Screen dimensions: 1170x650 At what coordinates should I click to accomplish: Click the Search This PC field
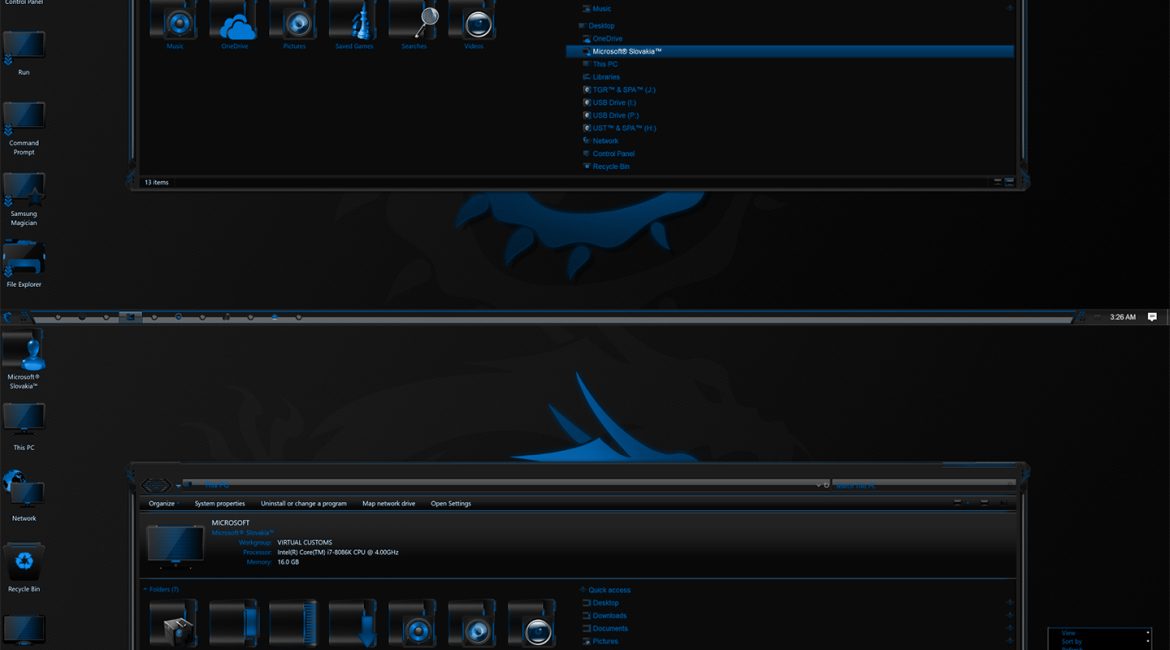tap(923, 485)
